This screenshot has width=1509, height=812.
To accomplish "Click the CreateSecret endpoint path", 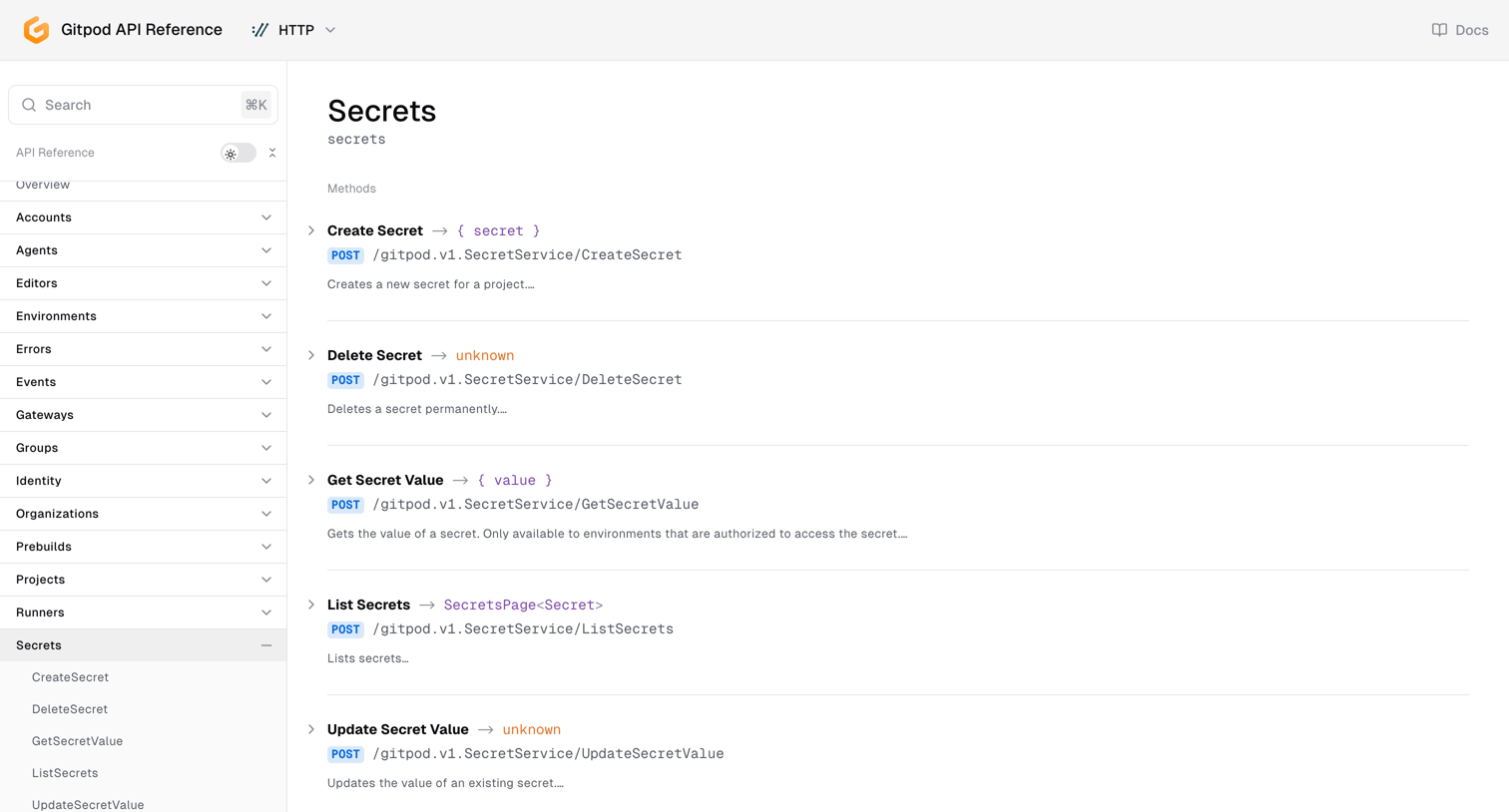I will tap(527, 255).
